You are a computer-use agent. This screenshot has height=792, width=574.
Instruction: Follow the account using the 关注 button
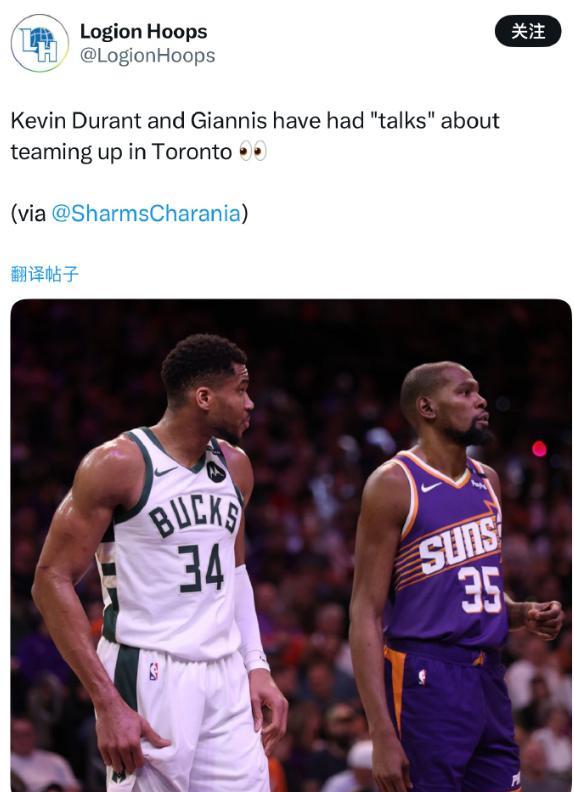point(528,31)
